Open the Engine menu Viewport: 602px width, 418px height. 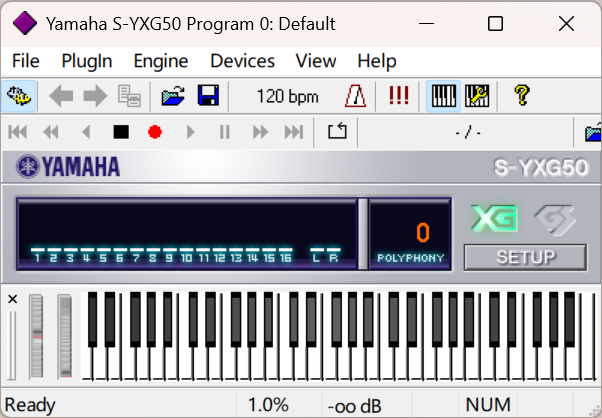[x=161, y=61]
